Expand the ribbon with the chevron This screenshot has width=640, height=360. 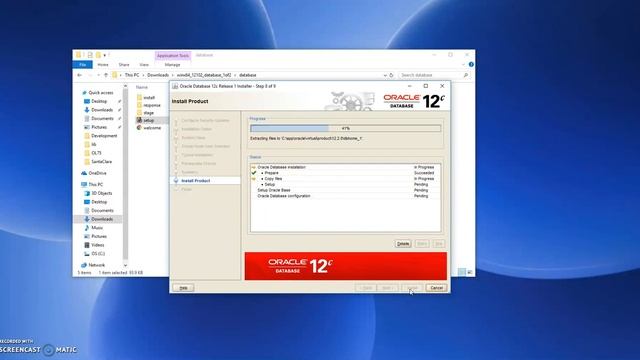tap(463, 64)
